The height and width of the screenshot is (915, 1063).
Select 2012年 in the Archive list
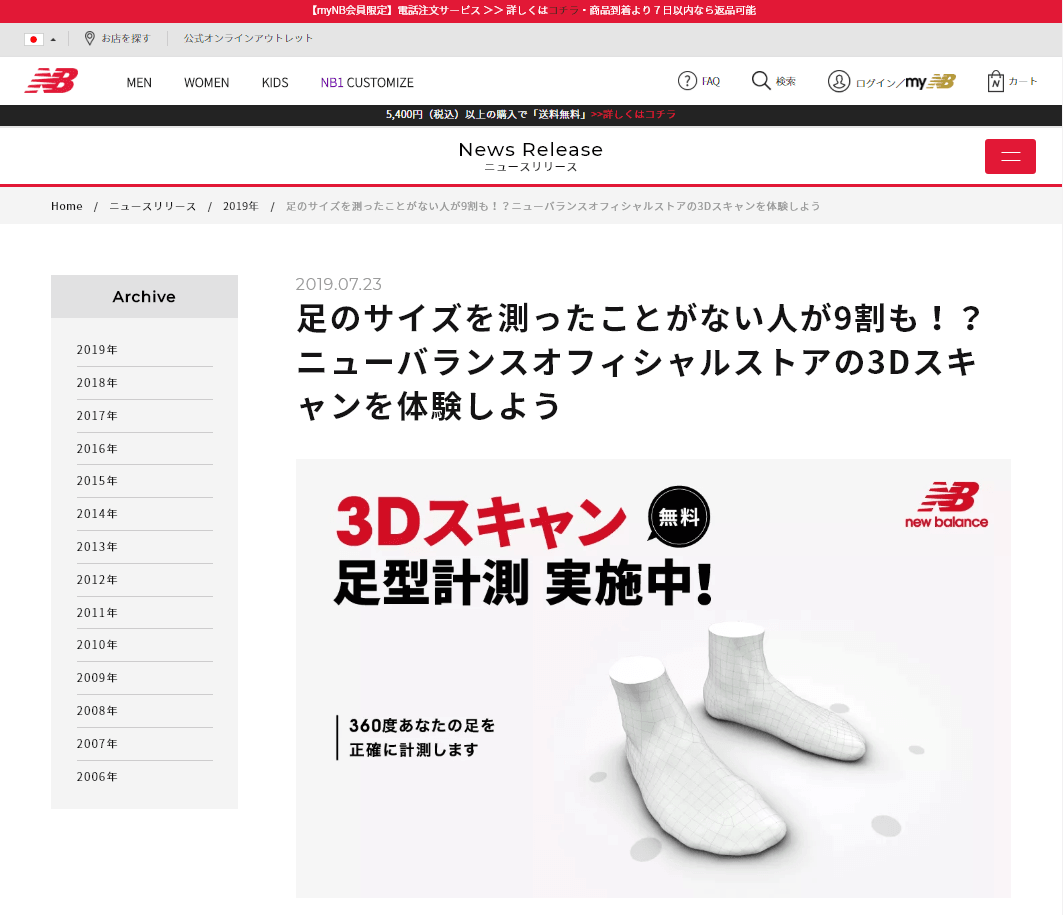(97, 580)
